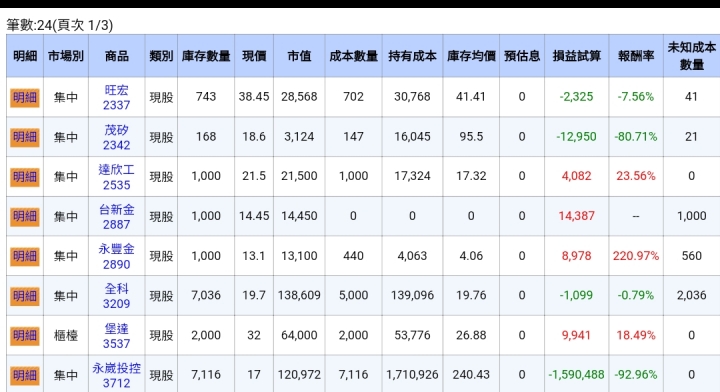The image size is (720, 392).
Task: Select the 7,036 inventory quantity cell
Action: click(206, 295)
